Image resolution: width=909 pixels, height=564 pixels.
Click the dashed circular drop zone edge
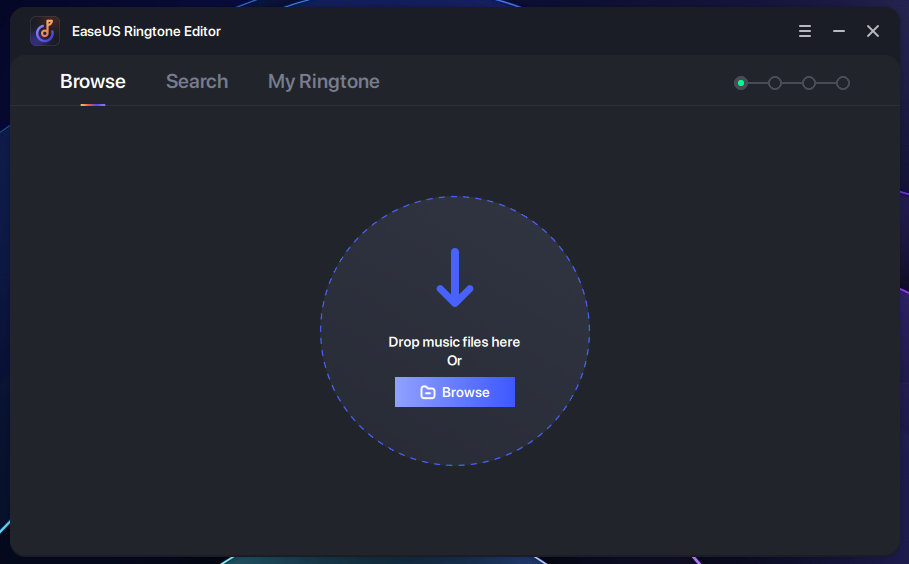pyautogui.click(x=321, y=331)
